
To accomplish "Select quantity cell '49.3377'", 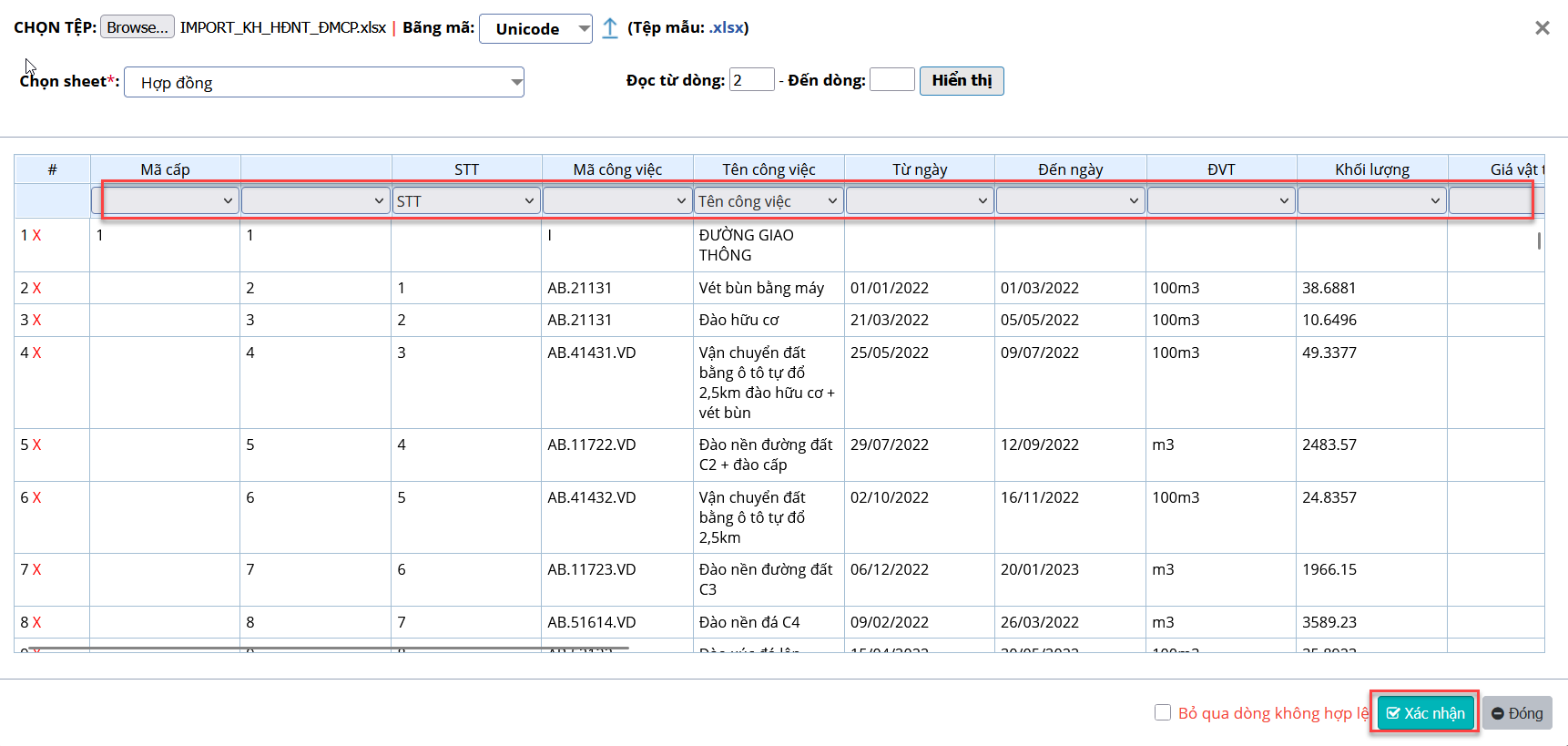I will pyautogui.click(x=1372, y=383).
